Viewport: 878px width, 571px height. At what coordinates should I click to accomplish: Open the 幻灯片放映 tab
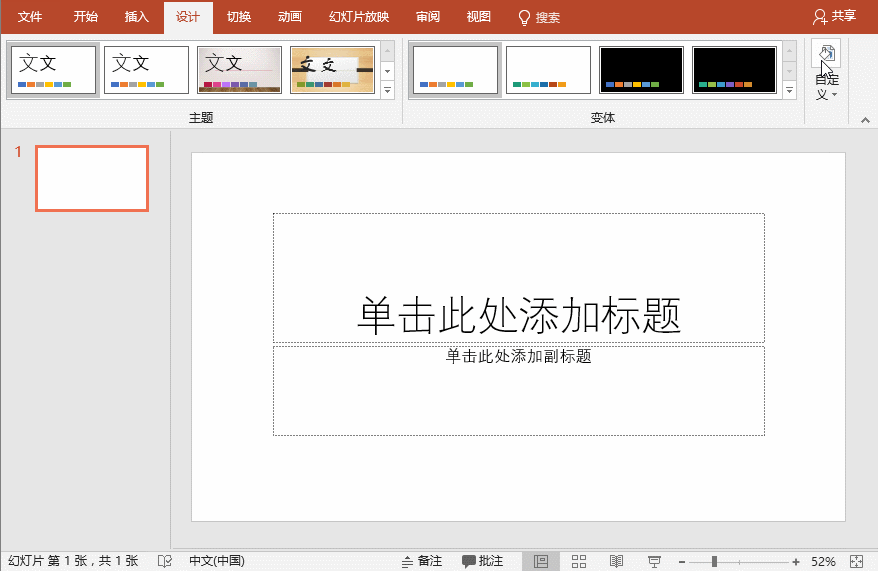(x=359, y=17)
